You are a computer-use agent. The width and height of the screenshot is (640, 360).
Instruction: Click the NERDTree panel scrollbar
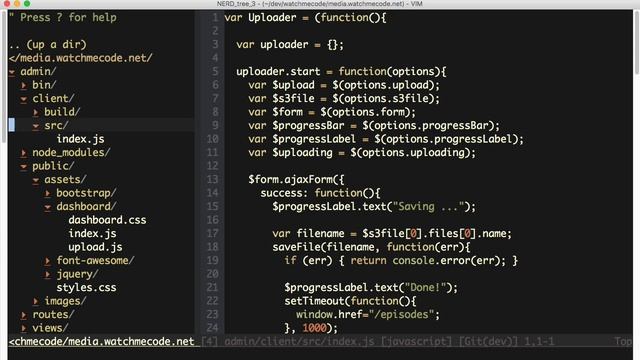point(4,78)
